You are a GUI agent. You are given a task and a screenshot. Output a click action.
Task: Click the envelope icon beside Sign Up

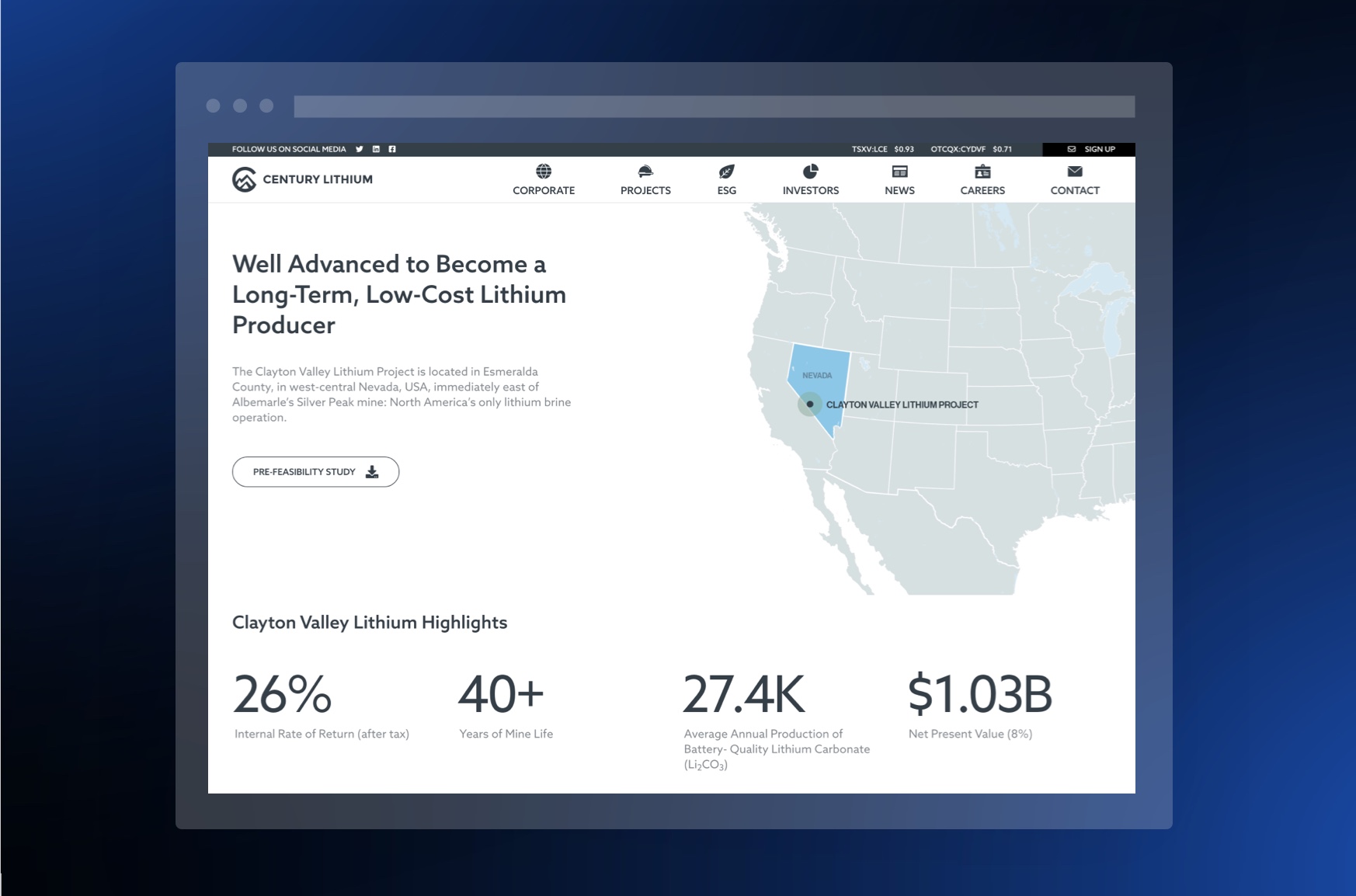1072,149
